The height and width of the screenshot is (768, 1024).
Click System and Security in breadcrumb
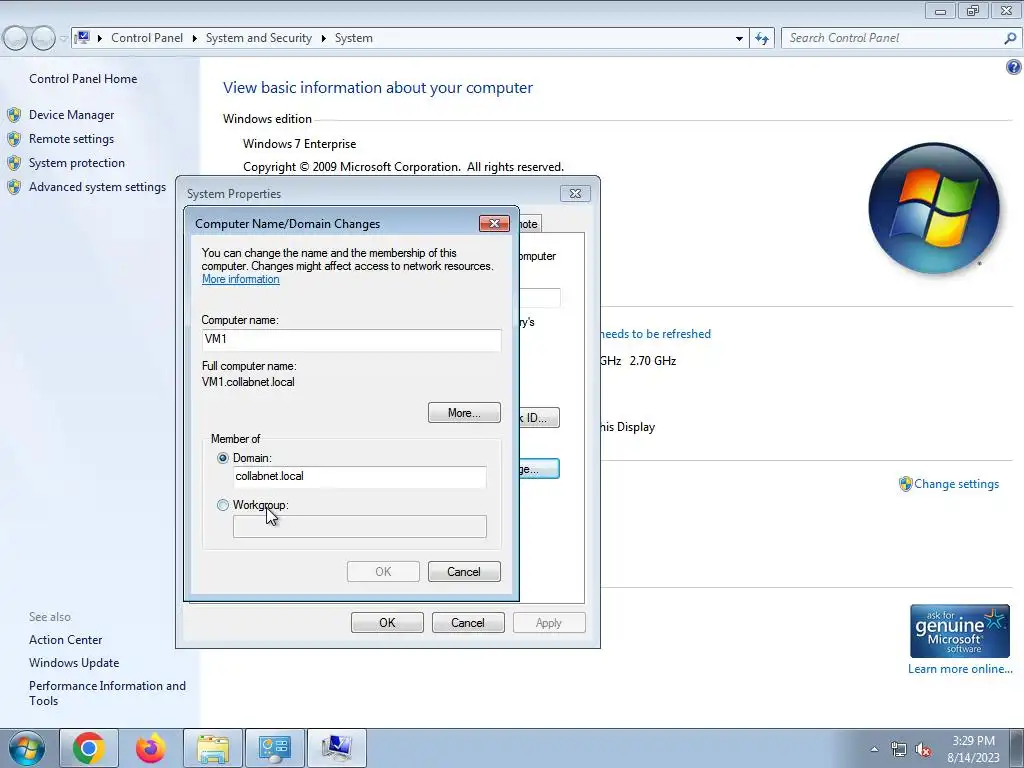coord(259,38)
